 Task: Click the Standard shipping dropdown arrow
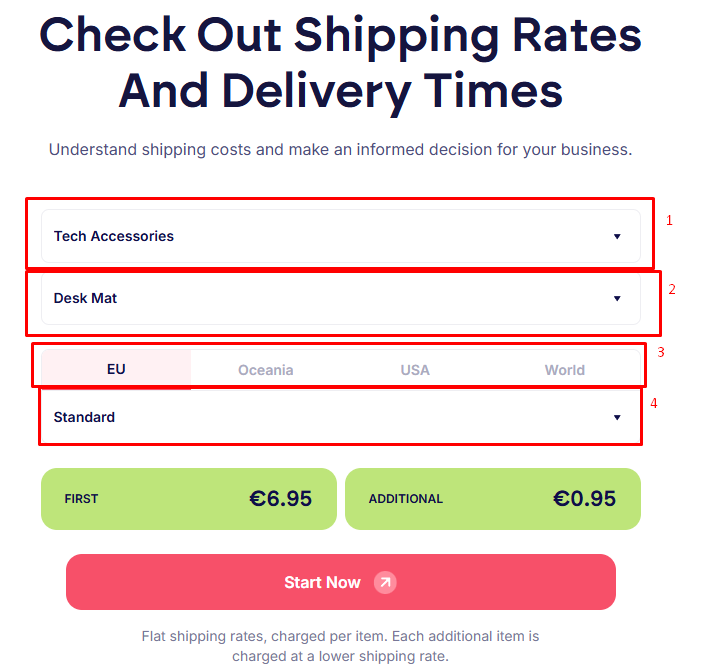(617, 418)
